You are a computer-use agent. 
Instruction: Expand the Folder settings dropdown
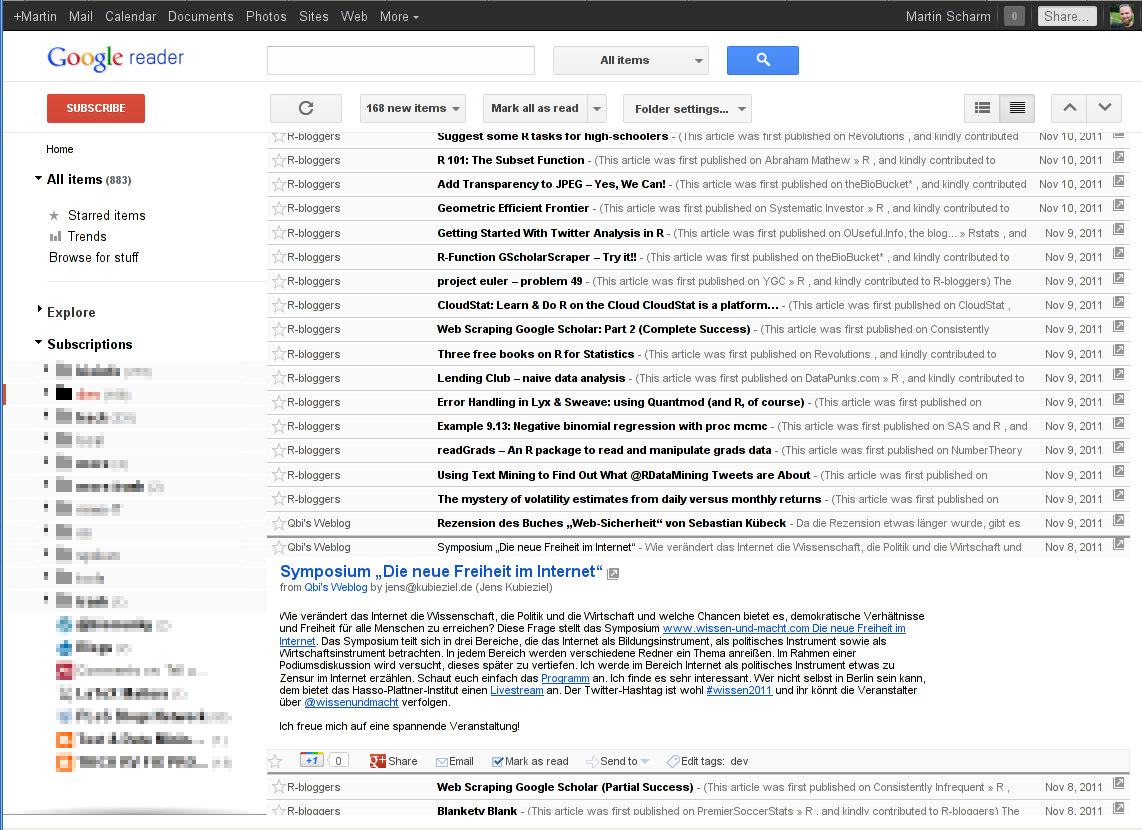tap(686, 108)
